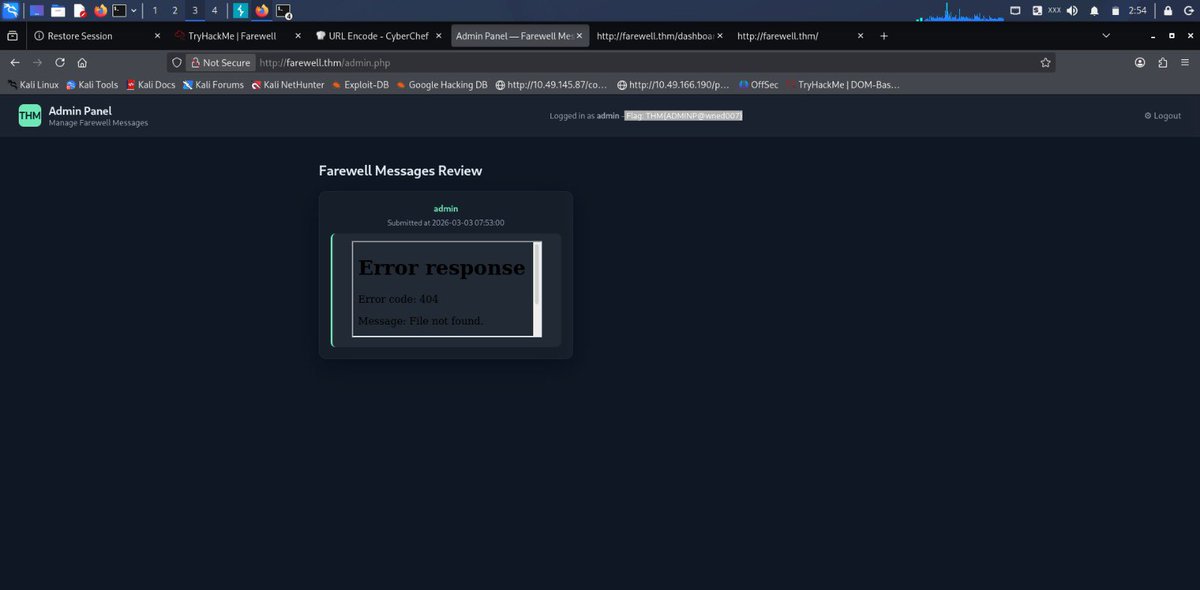Open the volume control in system tray
Viewport: 1200px width, 590px height.
1072,11
